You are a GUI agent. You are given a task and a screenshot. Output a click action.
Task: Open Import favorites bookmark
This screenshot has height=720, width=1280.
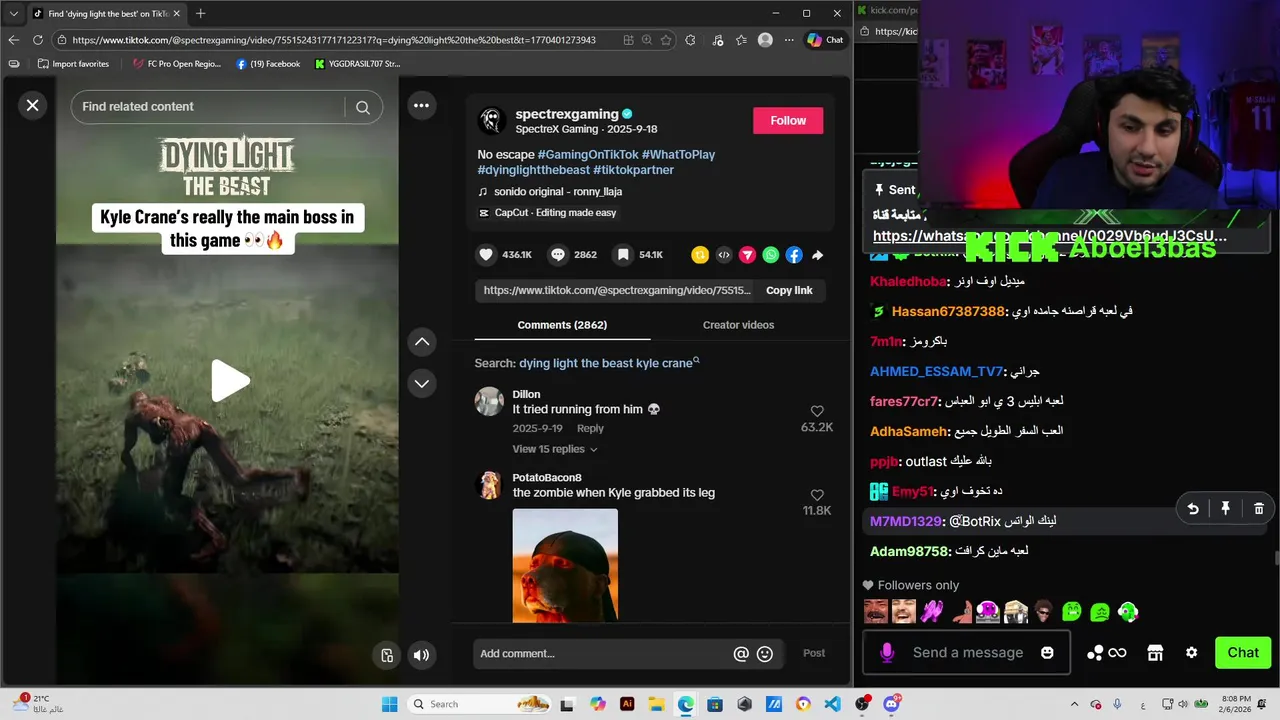tap(73, 64)
